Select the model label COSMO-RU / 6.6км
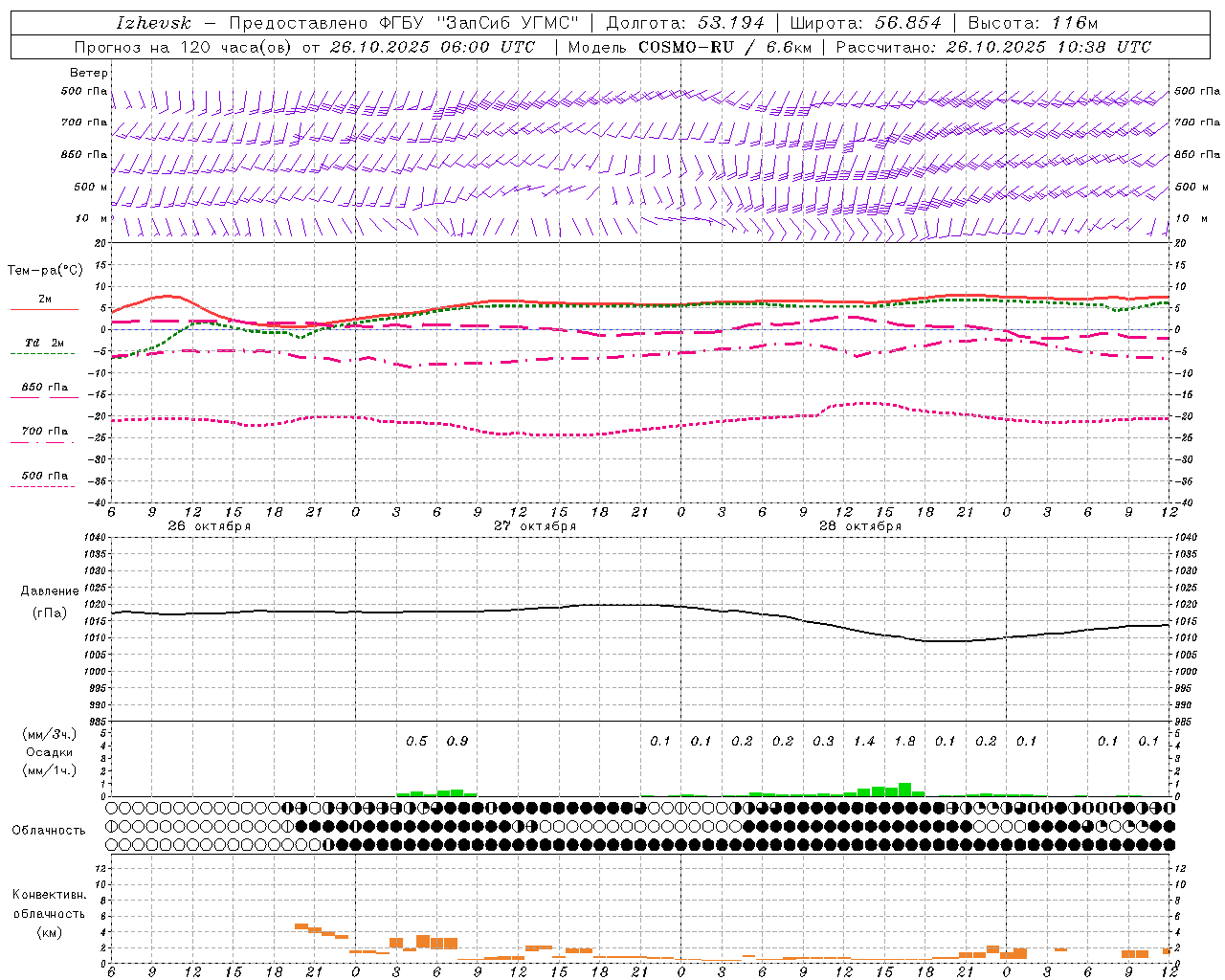 (724, 47)
